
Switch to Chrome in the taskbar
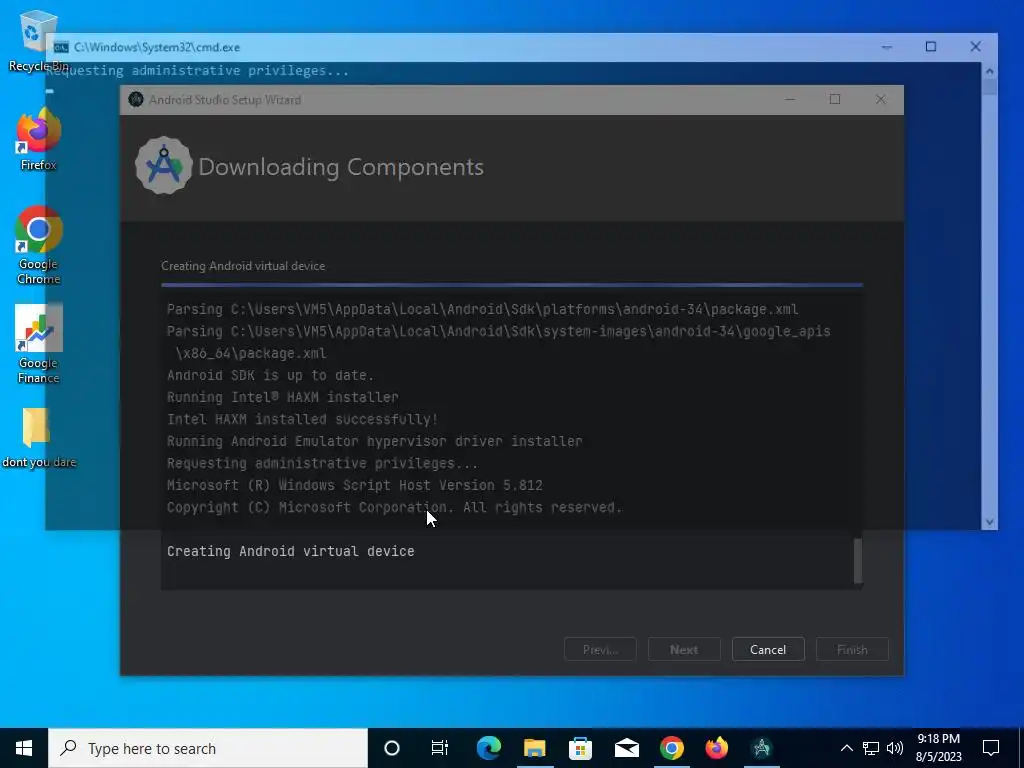click(x=671, y=748)
